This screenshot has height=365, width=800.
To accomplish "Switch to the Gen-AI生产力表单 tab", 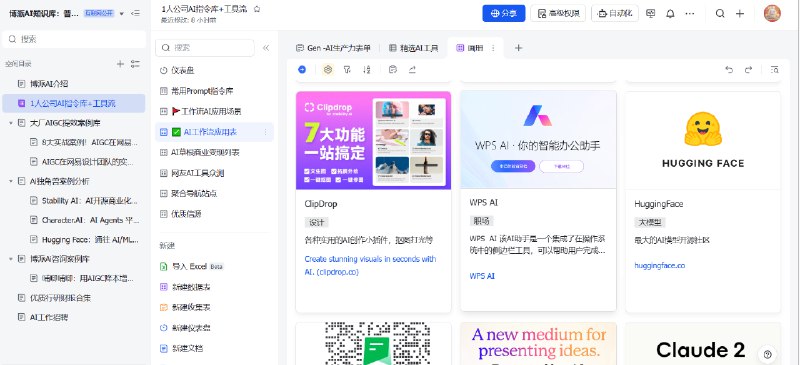I will [x=333, y=48].
